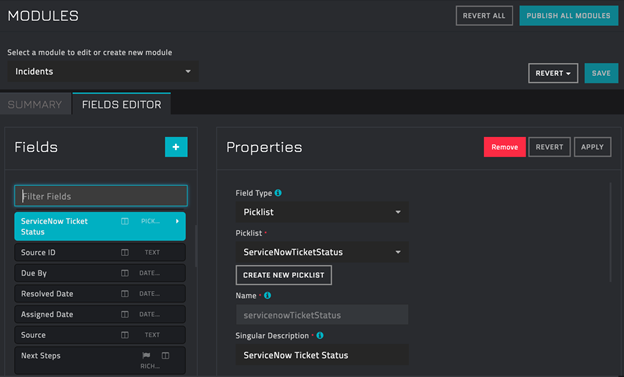Click the Name field servicenowTicketStatus
The height and width of the screenshot is (377, 624).
(322, 315)
